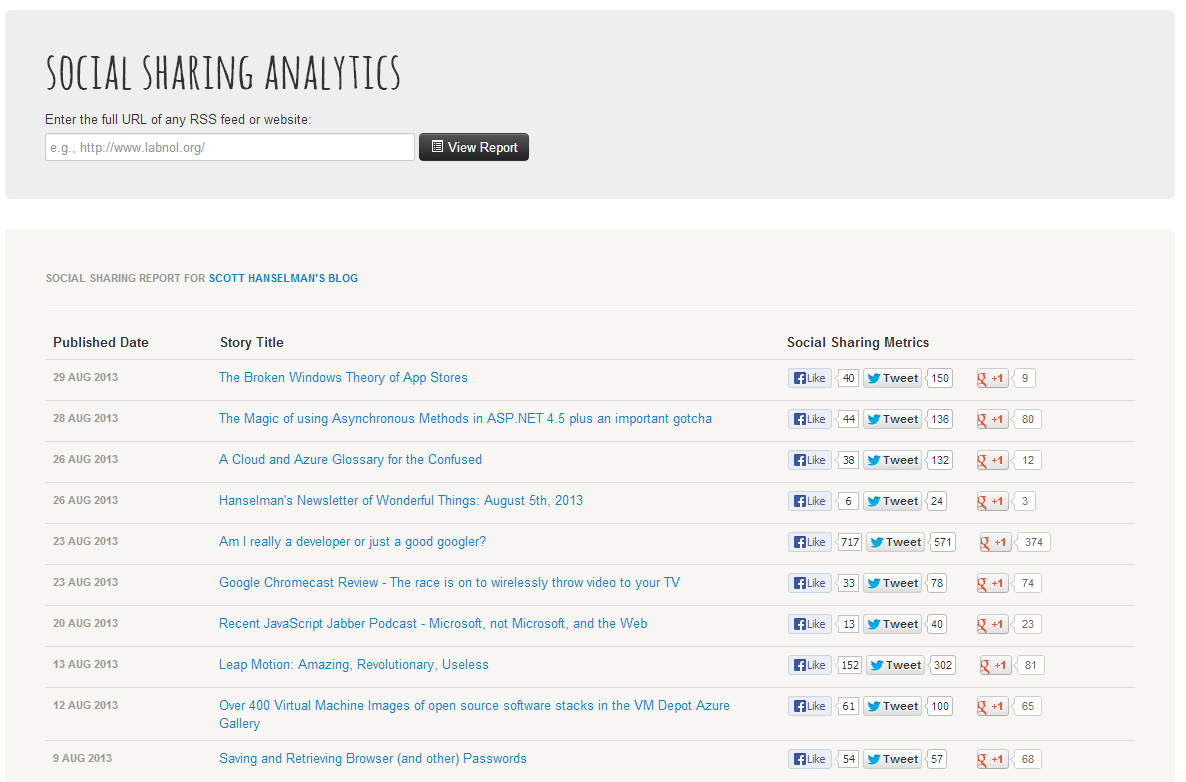Screen dimensions: 1186x782
Task: Click the Story Title column header
Action: coord(252,342)
